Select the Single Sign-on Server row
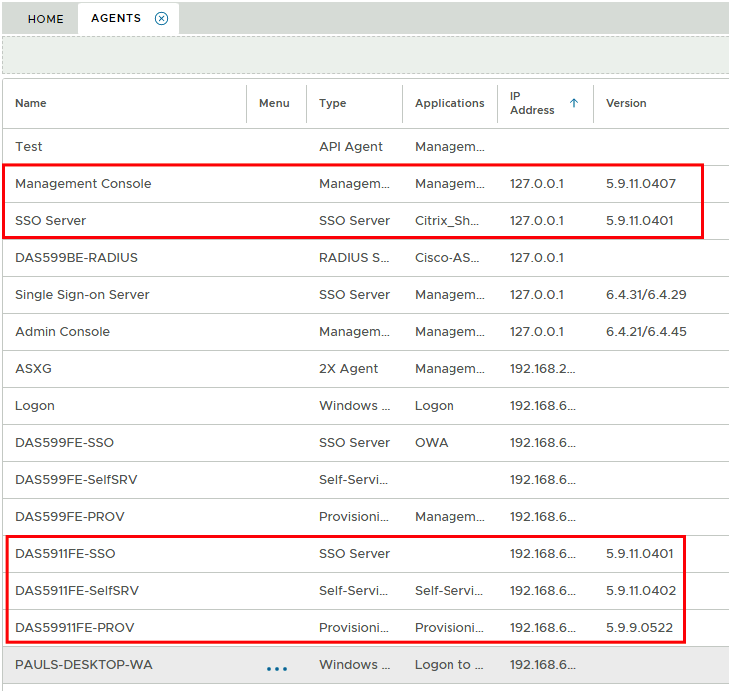The width and height of the screenshot is (729, 691). coord(82,295)
